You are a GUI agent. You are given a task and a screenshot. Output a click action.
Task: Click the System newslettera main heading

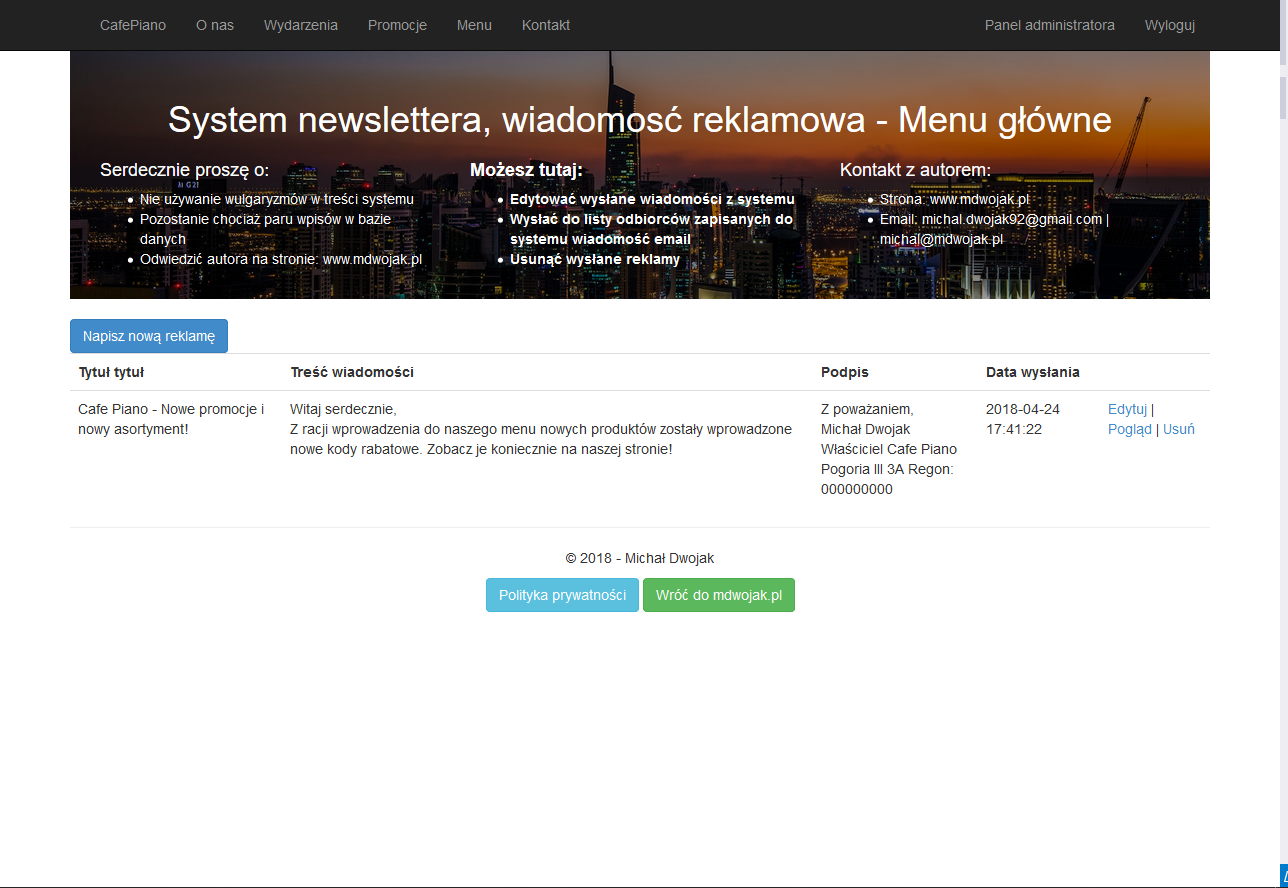[640, 120]
